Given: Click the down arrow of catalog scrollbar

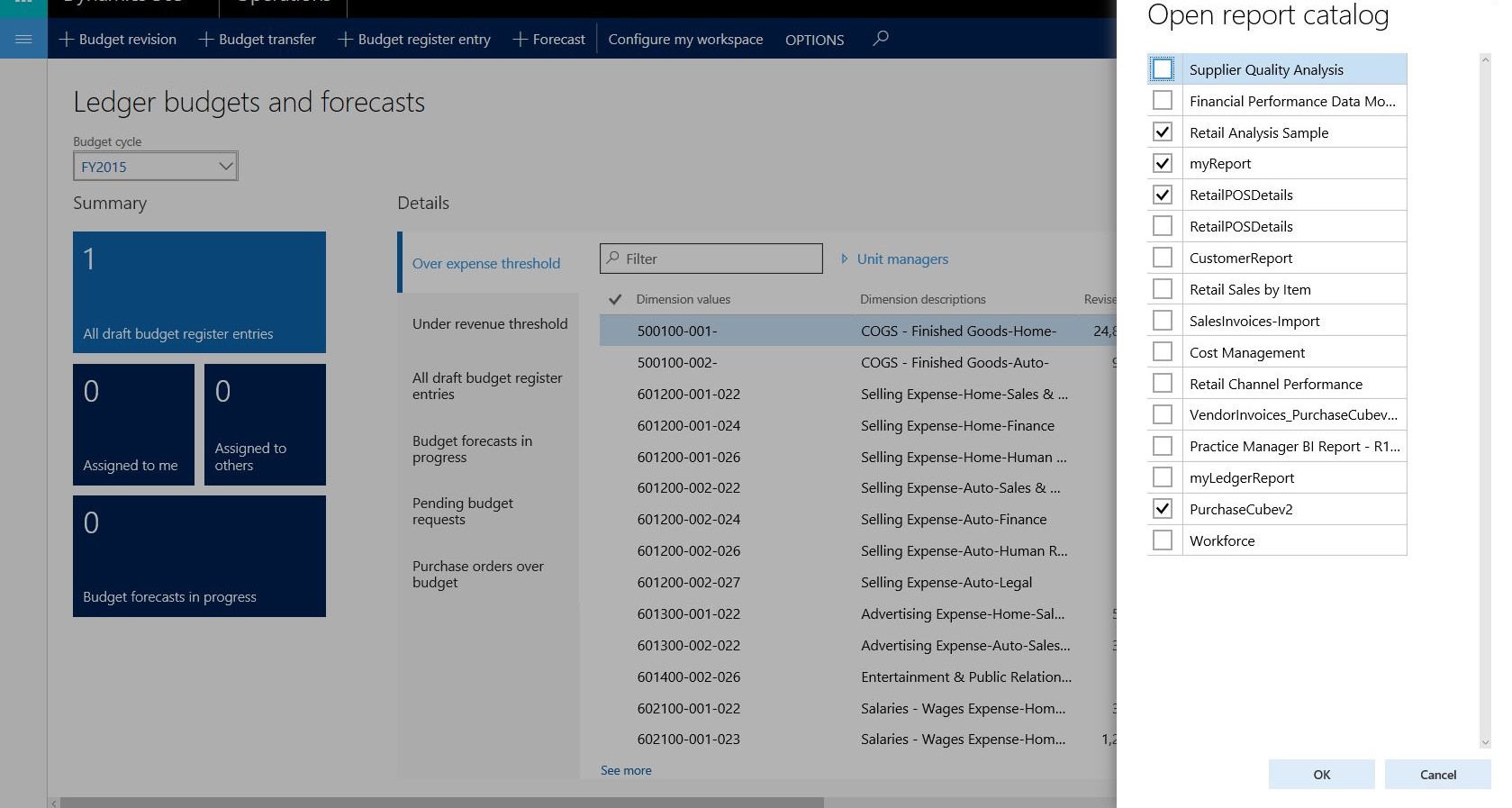Looking at the screenshot, I should [x=1485, y=742].
